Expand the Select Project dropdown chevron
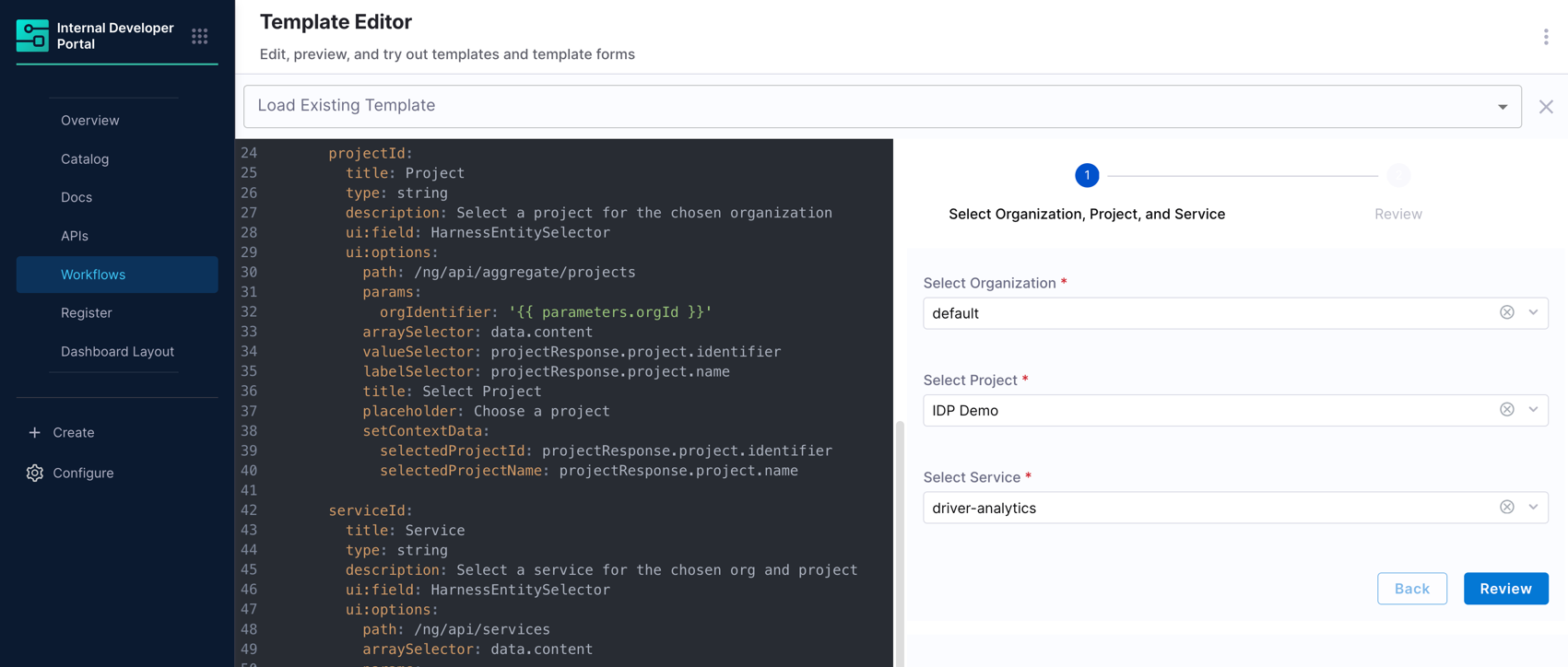 click(1533, 409)
